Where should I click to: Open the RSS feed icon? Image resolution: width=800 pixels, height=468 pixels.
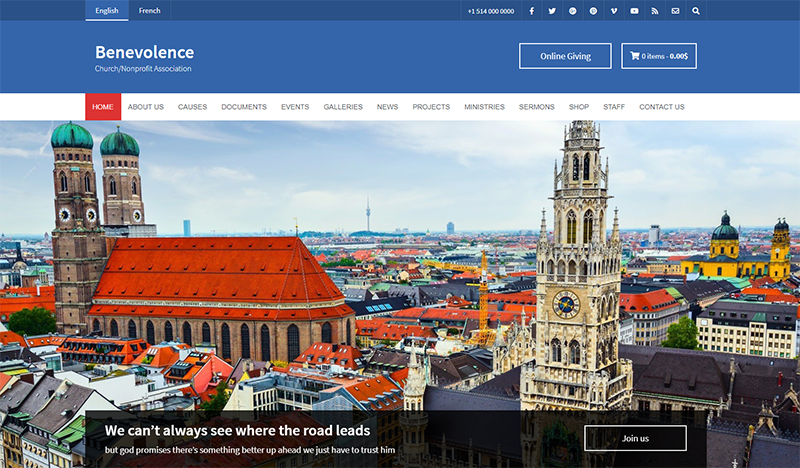tap(655, 11)
